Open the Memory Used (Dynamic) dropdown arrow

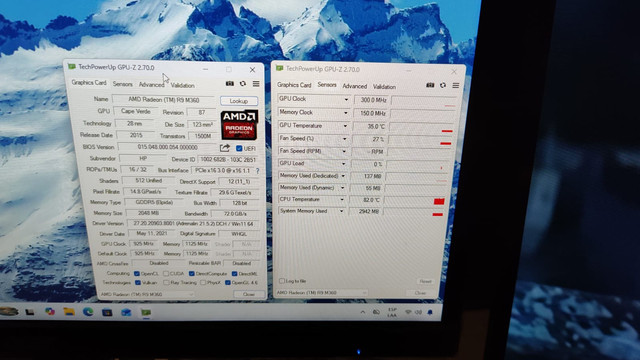tap(342, 188)
